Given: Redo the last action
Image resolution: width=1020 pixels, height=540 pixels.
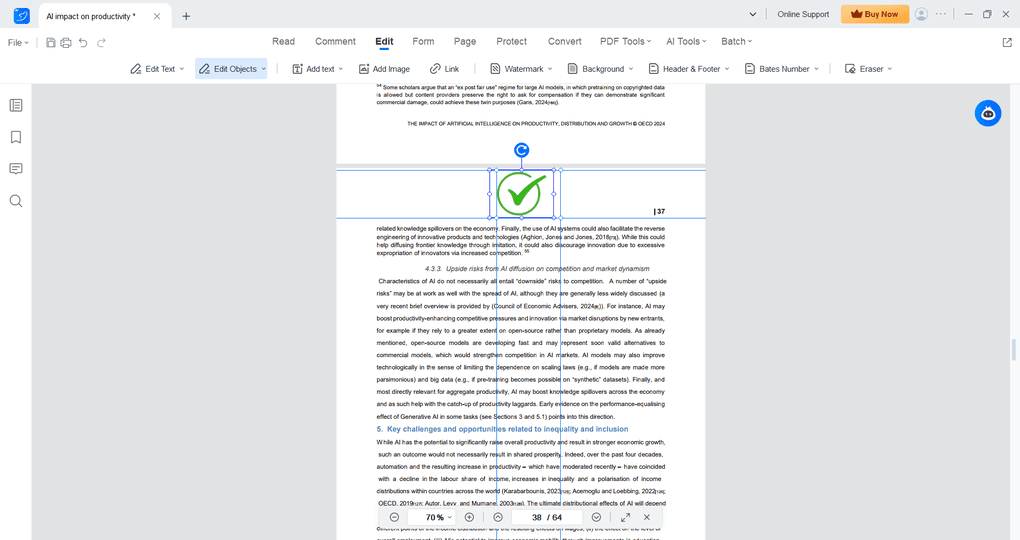Looking at the screenshot, I should 101,43.
